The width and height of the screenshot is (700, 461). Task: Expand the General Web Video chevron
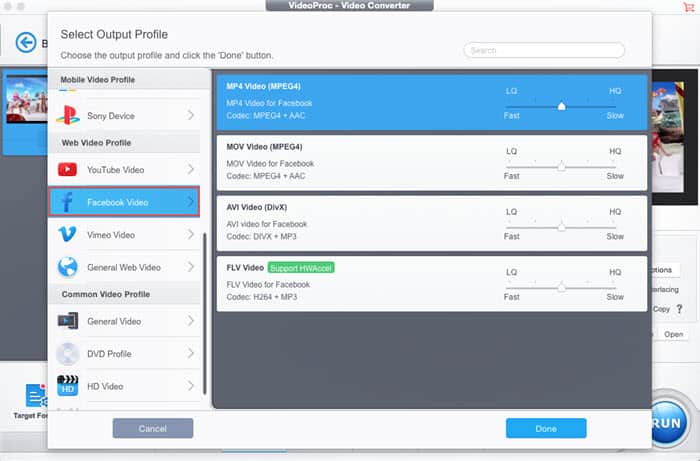pos(191,267)
